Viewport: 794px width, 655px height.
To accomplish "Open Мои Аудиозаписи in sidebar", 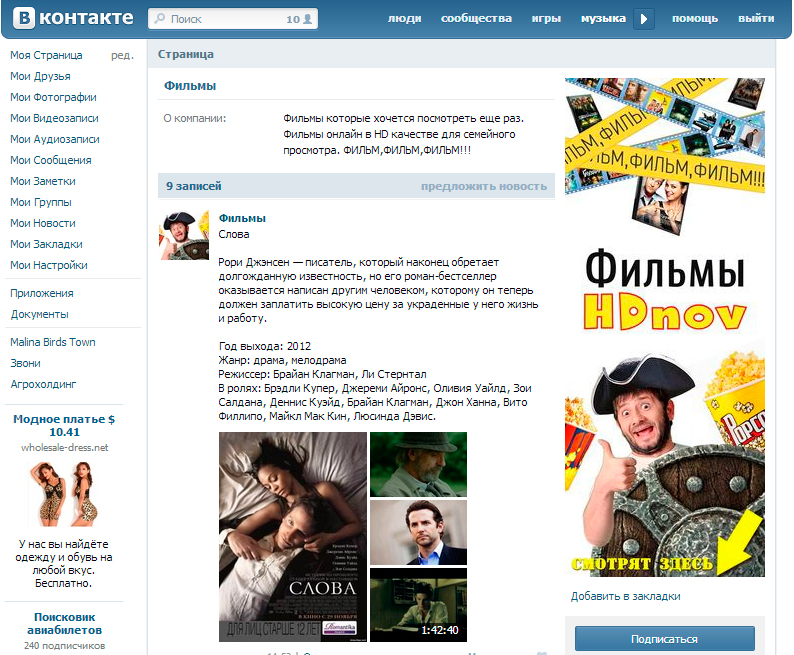I will 55,139.
